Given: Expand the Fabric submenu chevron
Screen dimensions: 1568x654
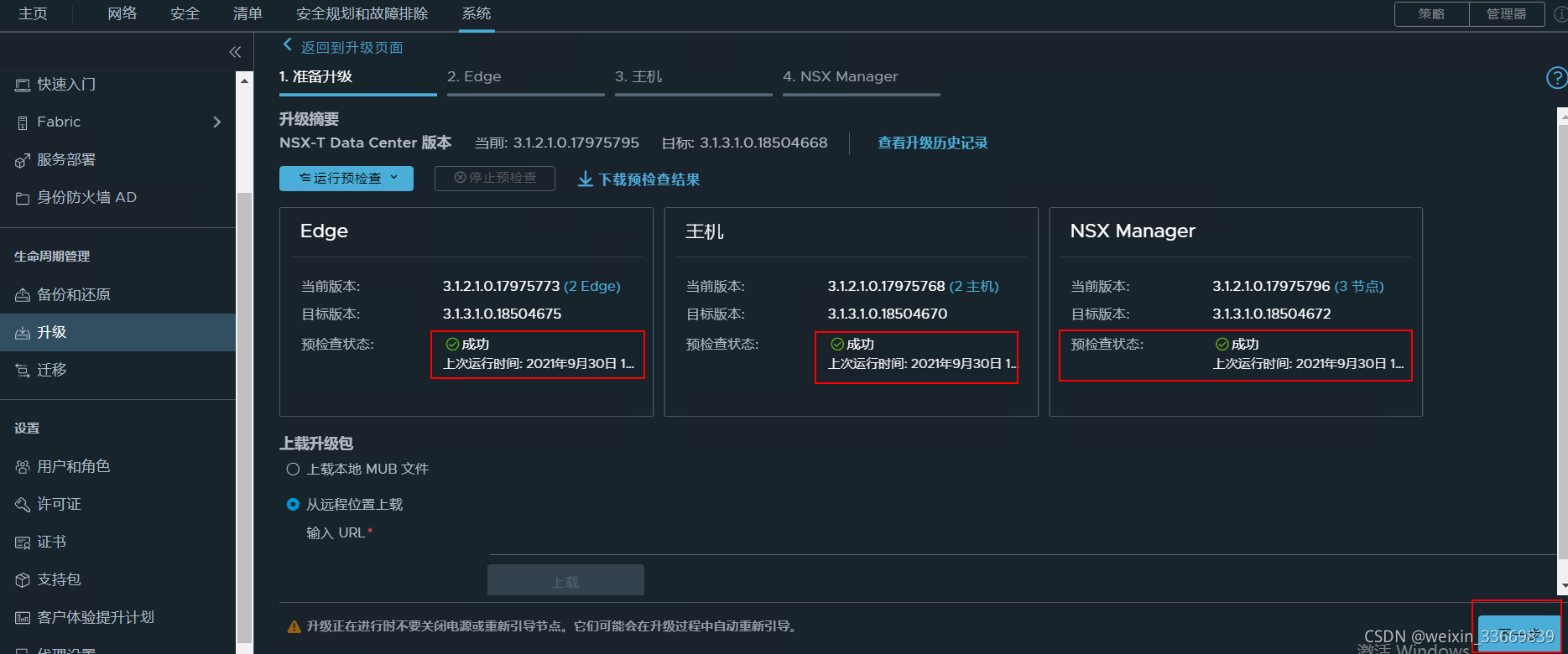Looking at the screenshot, I should click(217, 122).
